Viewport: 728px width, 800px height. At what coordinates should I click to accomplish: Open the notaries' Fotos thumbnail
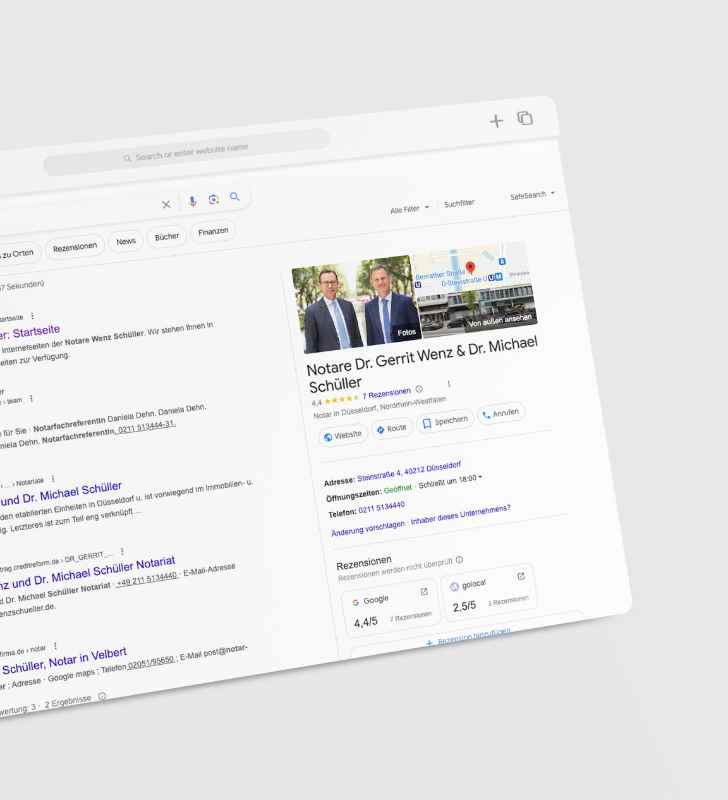[x=359, y=304]
